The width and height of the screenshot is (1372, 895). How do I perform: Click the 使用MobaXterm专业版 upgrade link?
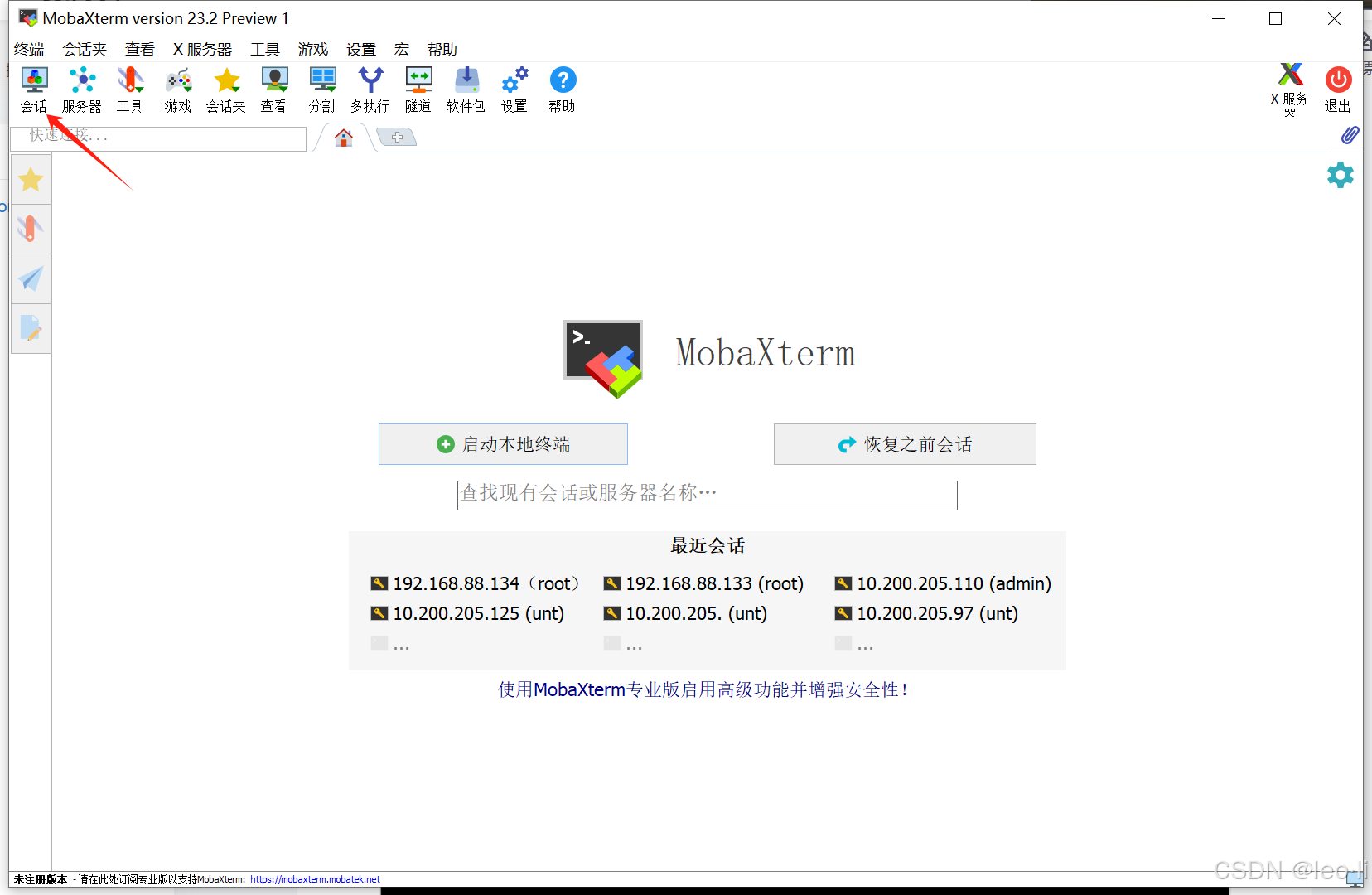703,689
